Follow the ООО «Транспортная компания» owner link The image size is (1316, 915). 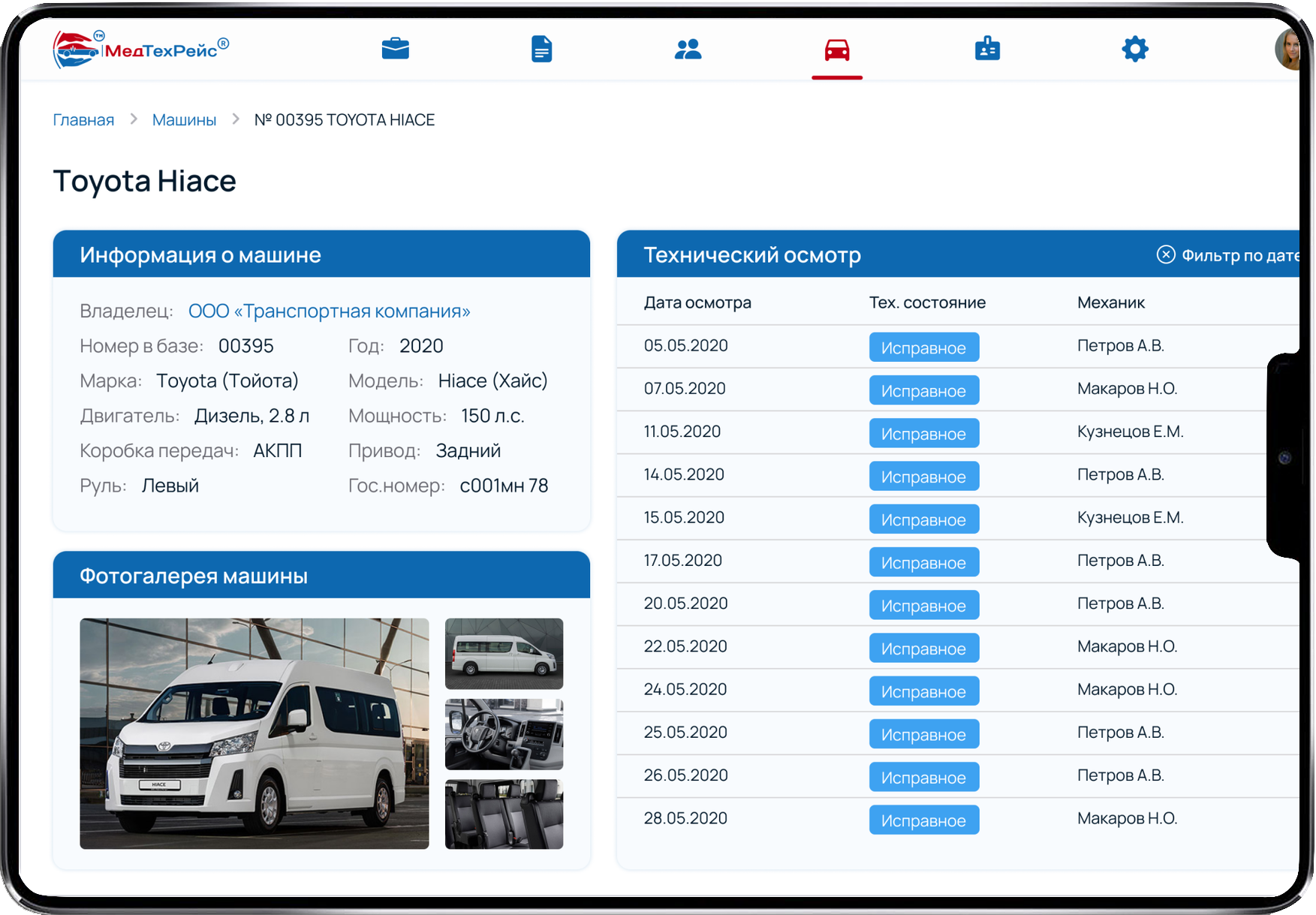click(329, 310)
